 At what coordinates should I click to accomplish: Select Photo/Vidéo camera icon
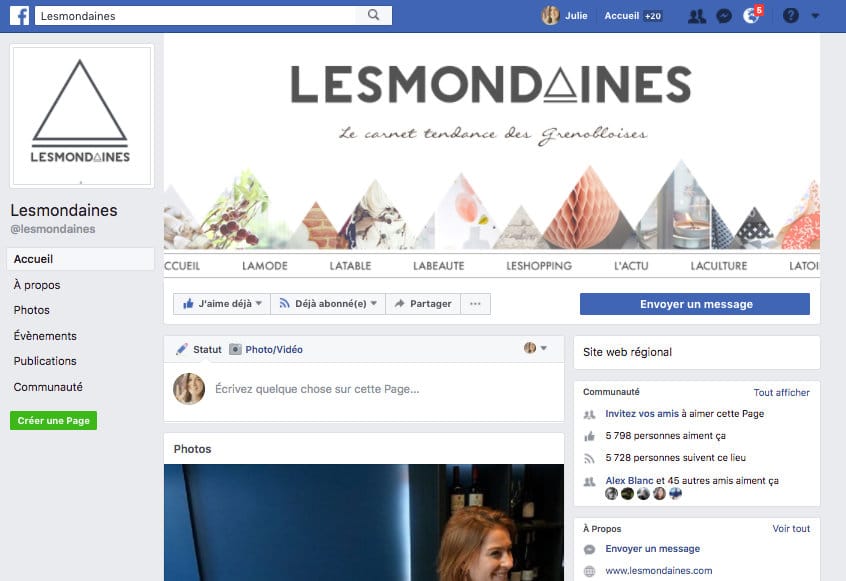click(235, 350)
